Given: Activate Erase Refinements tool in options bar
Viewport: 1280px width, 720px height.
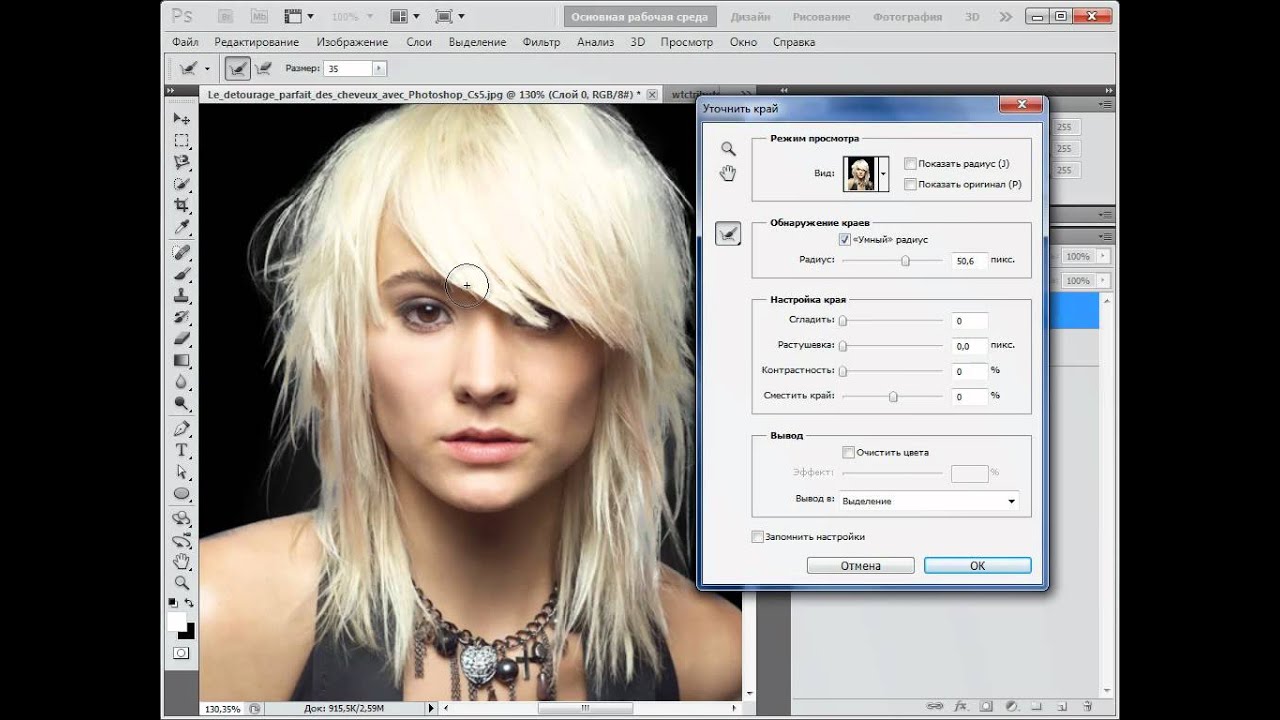Looking at the screenshot, I should click(x=264, y=68).
